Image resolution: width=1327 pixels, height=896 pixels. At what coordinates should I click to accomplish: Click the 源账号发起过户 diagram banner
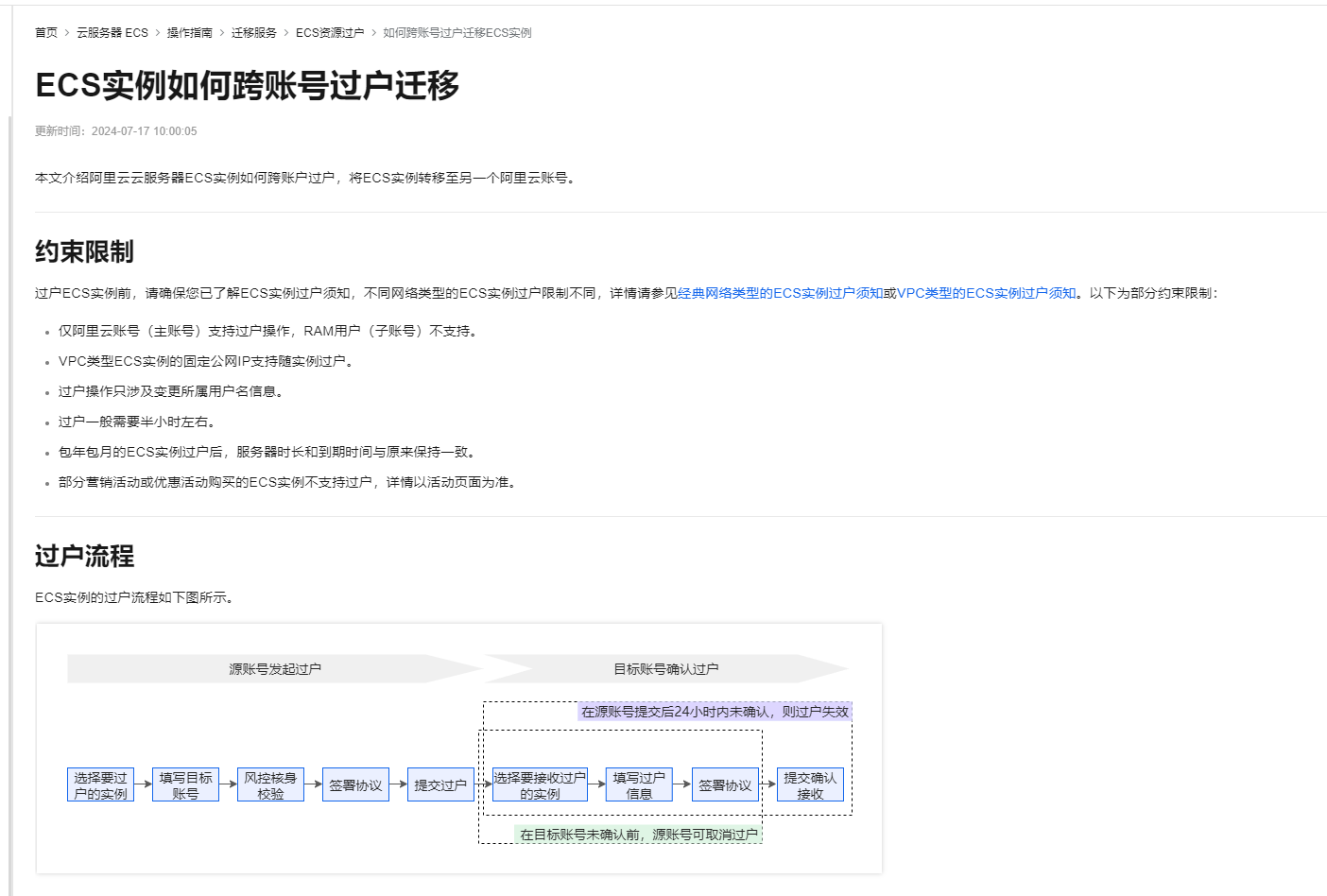(275, 669)
